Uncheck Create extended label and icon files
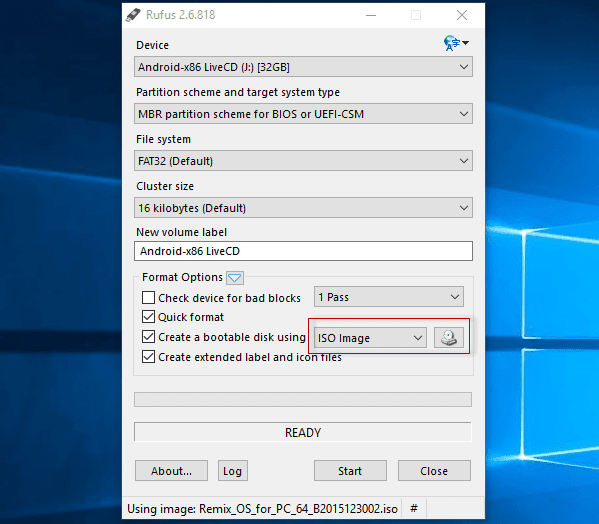This screenshot has height=524, width=599. click(148, 357)
